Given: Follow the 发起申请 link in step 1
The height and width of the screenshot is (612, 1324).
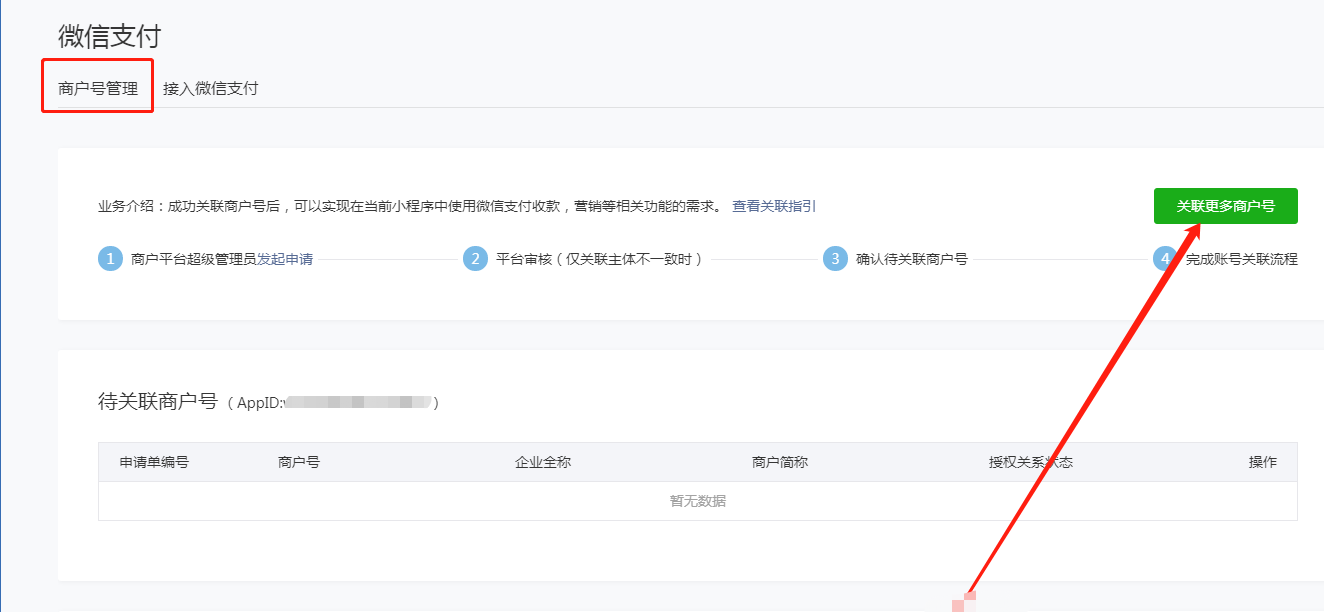Looking at the screenshot, I should (285, 259).
